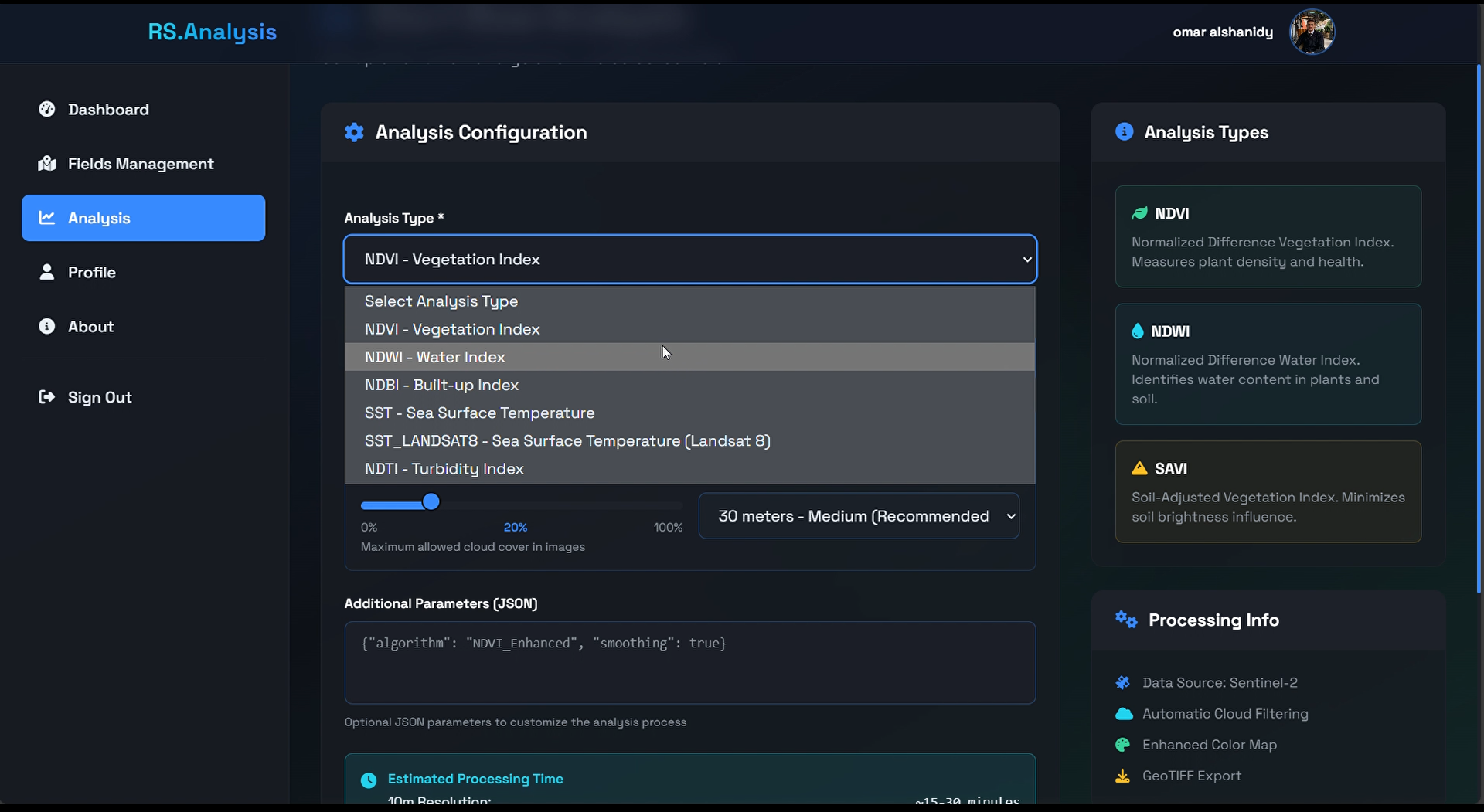Click the RS.Analysis logo link
The height and width of the screenshot is (812, 1484).
[212, 32]
